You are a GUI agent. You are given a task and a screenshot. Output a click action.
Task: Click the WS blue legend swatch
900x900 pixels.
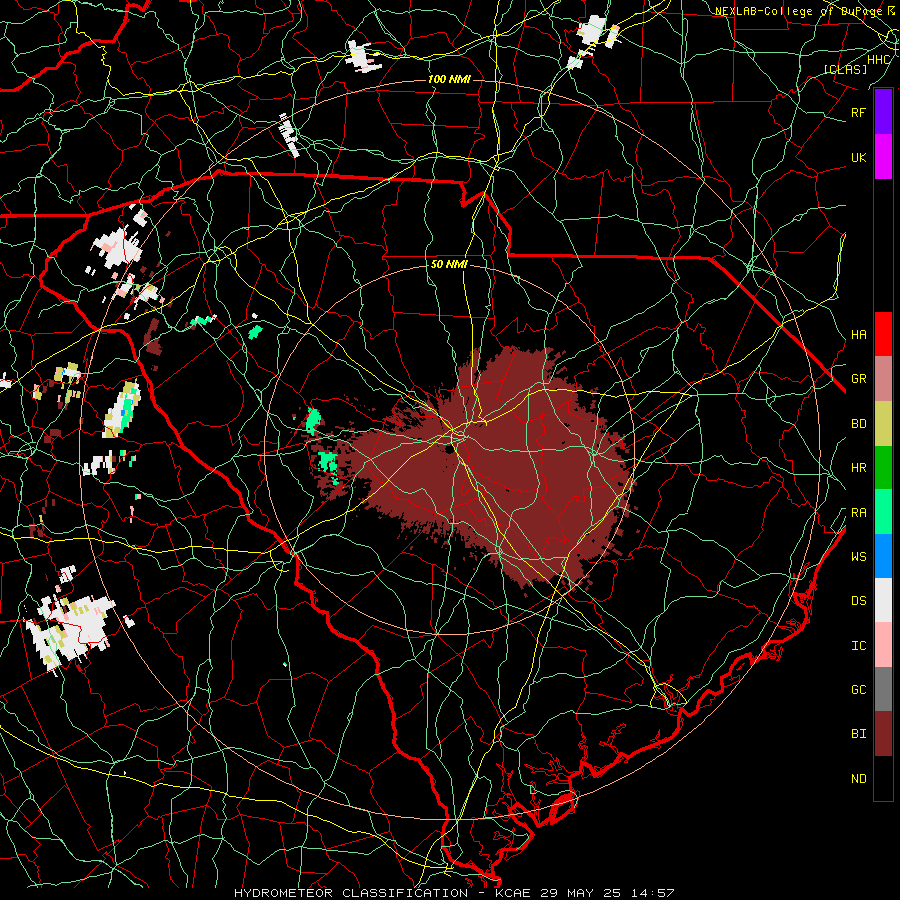[883, 556]
